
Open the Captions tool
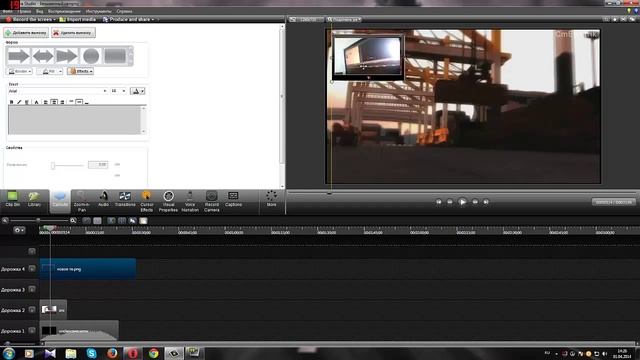pyautogui.click(x=233, y=200)
